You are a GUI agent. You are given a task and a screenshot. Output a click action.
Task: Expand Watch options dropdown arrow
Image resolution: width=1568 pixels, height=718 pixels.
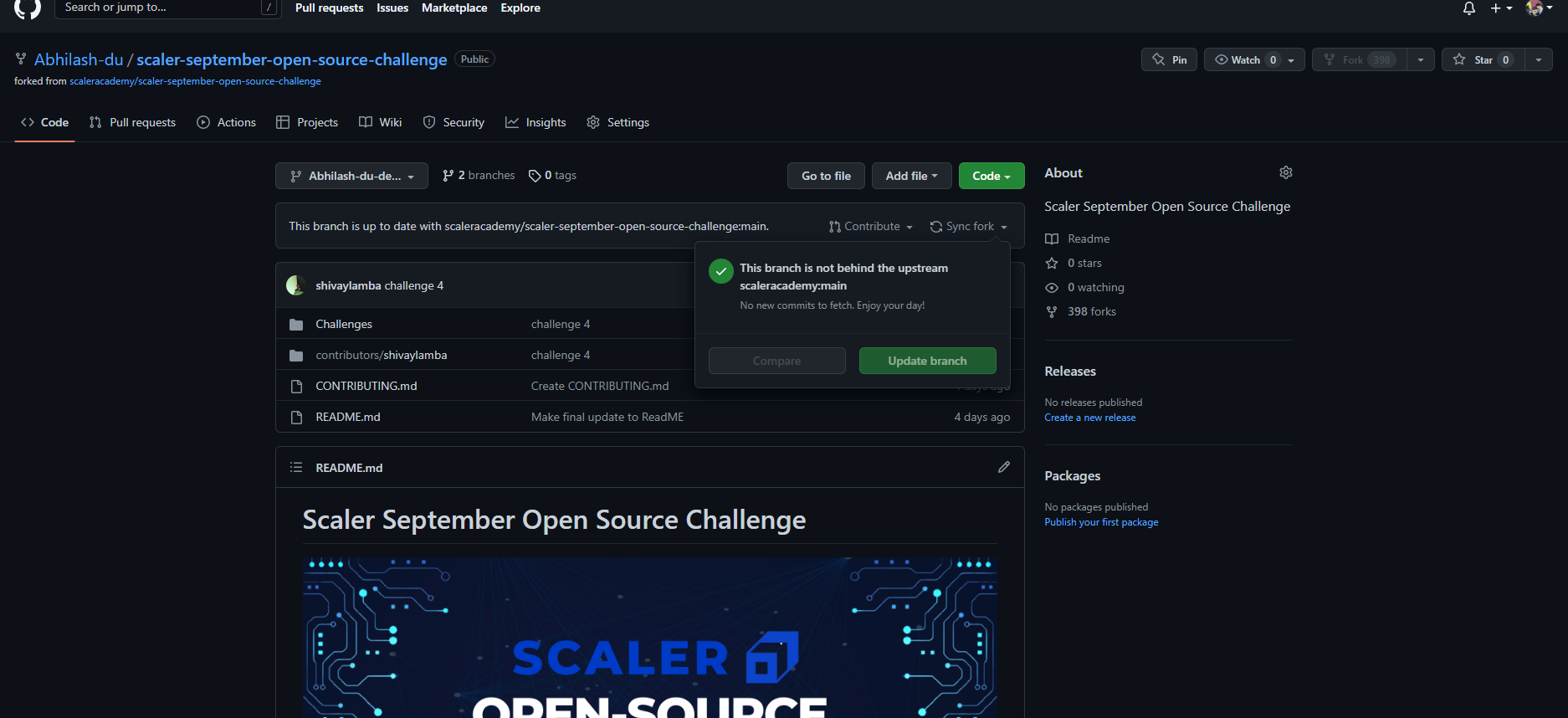[x=1292, y=59]
